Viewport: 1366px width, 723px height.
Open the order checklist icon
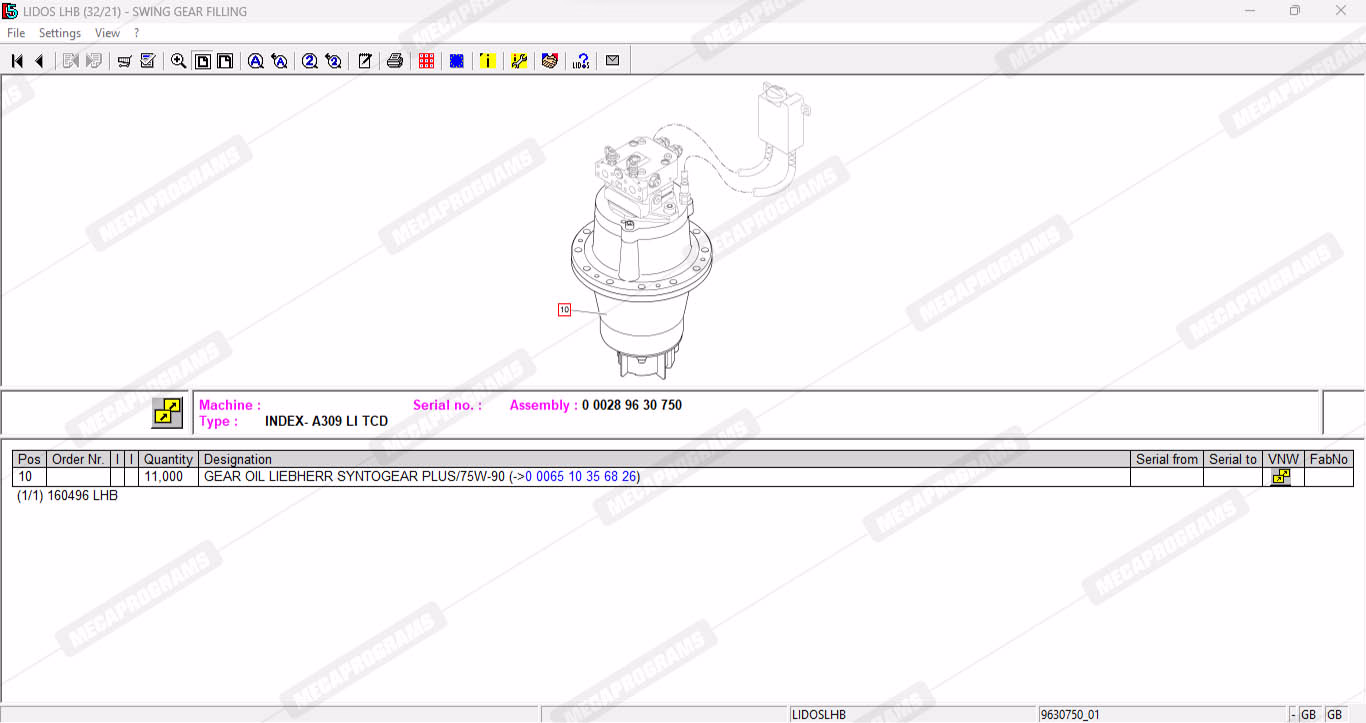tap(148, 61)
